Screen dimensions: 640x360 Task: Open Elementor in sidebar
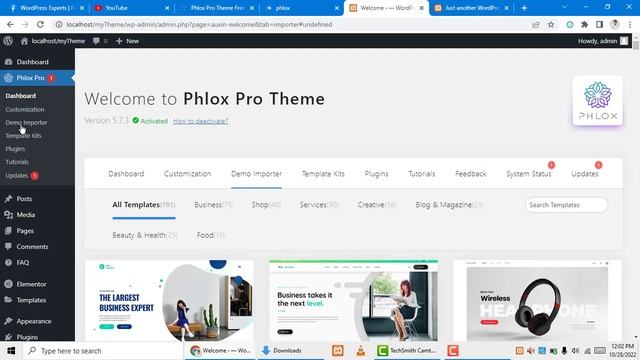click(x=31, y=284)
